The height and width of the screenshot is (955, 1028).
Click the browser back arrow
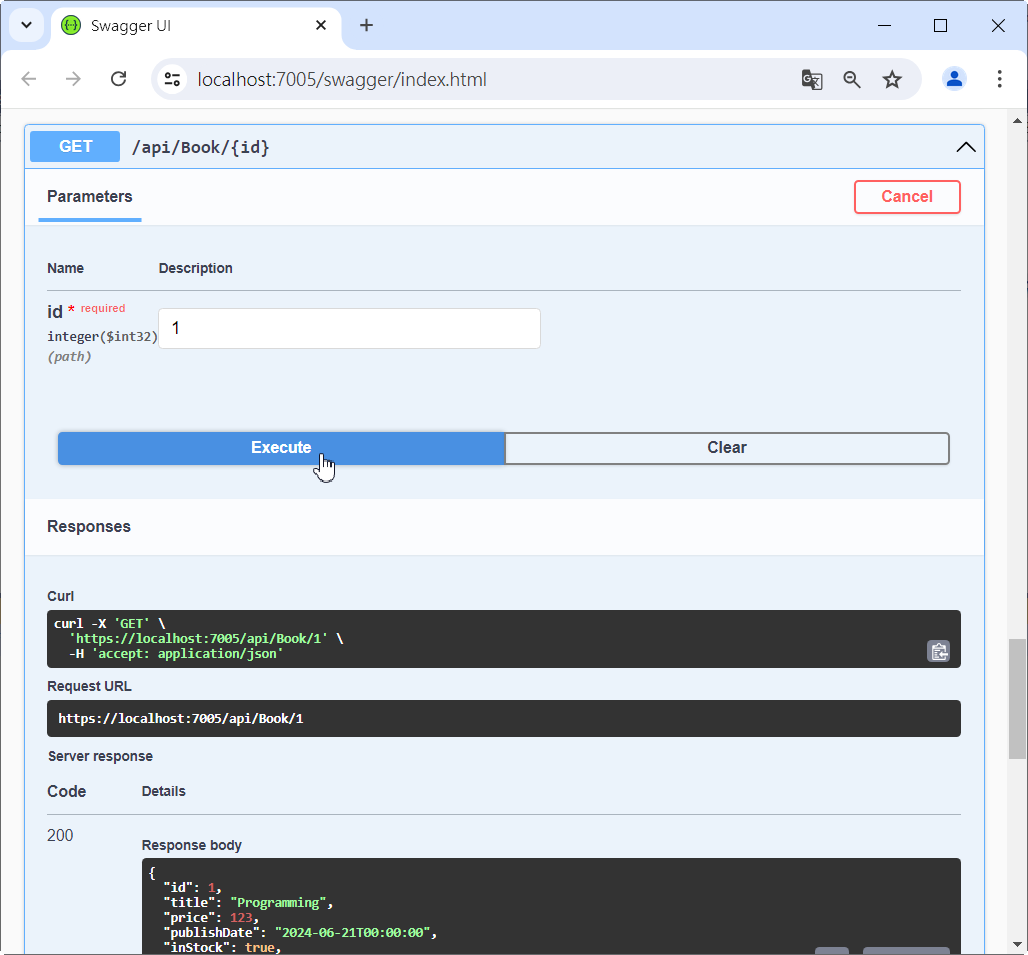click(x=29, y=79)
